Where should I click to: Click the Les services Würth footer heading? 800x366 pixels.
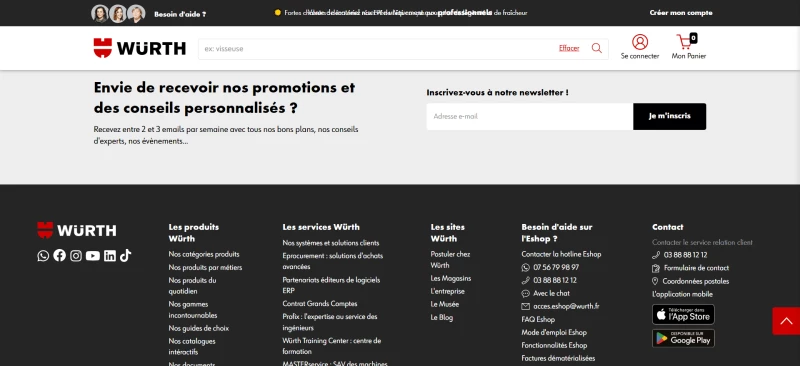coord(321,227)
